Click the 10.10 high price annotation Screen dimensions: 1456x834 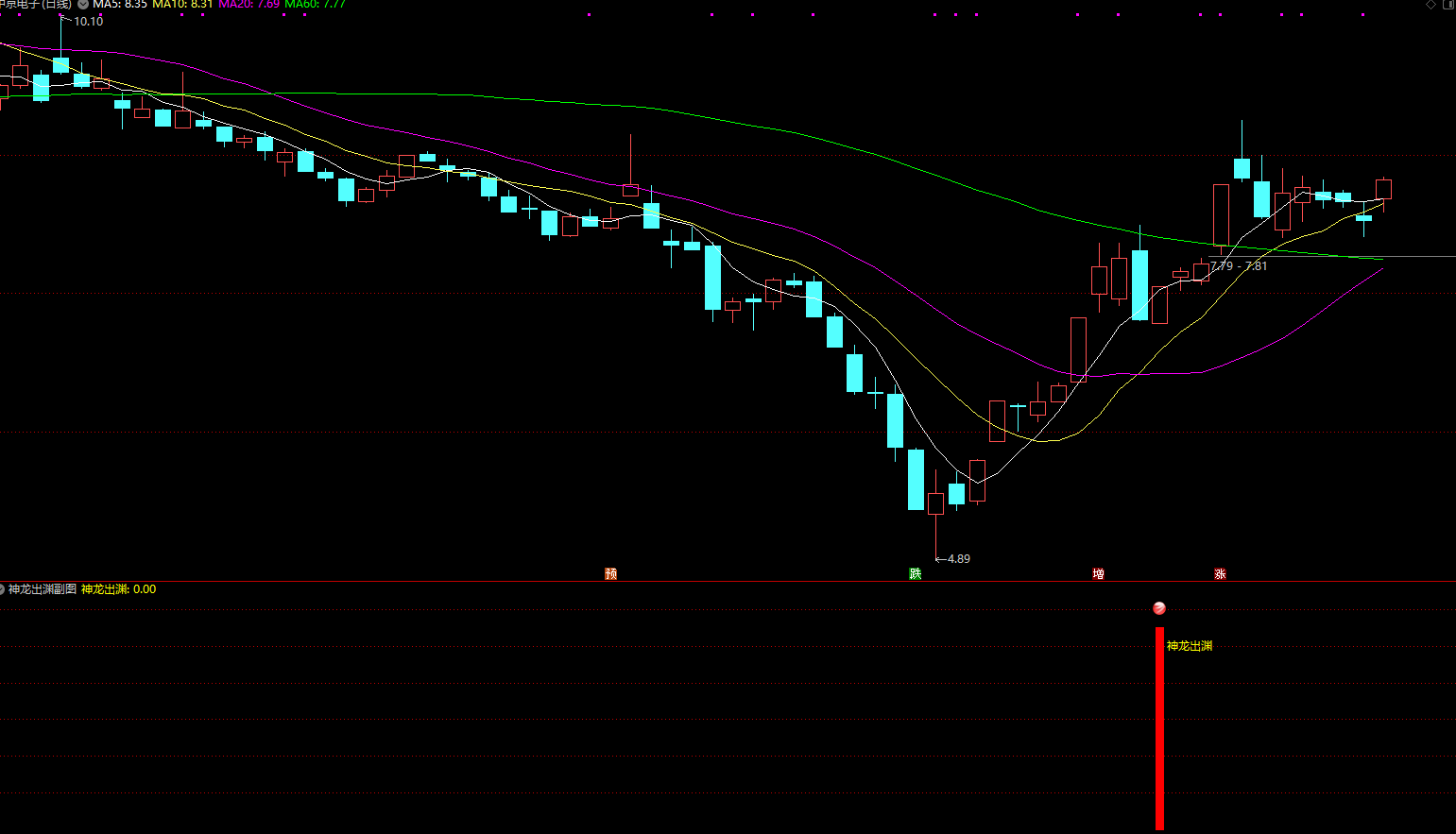click(89, 21)
